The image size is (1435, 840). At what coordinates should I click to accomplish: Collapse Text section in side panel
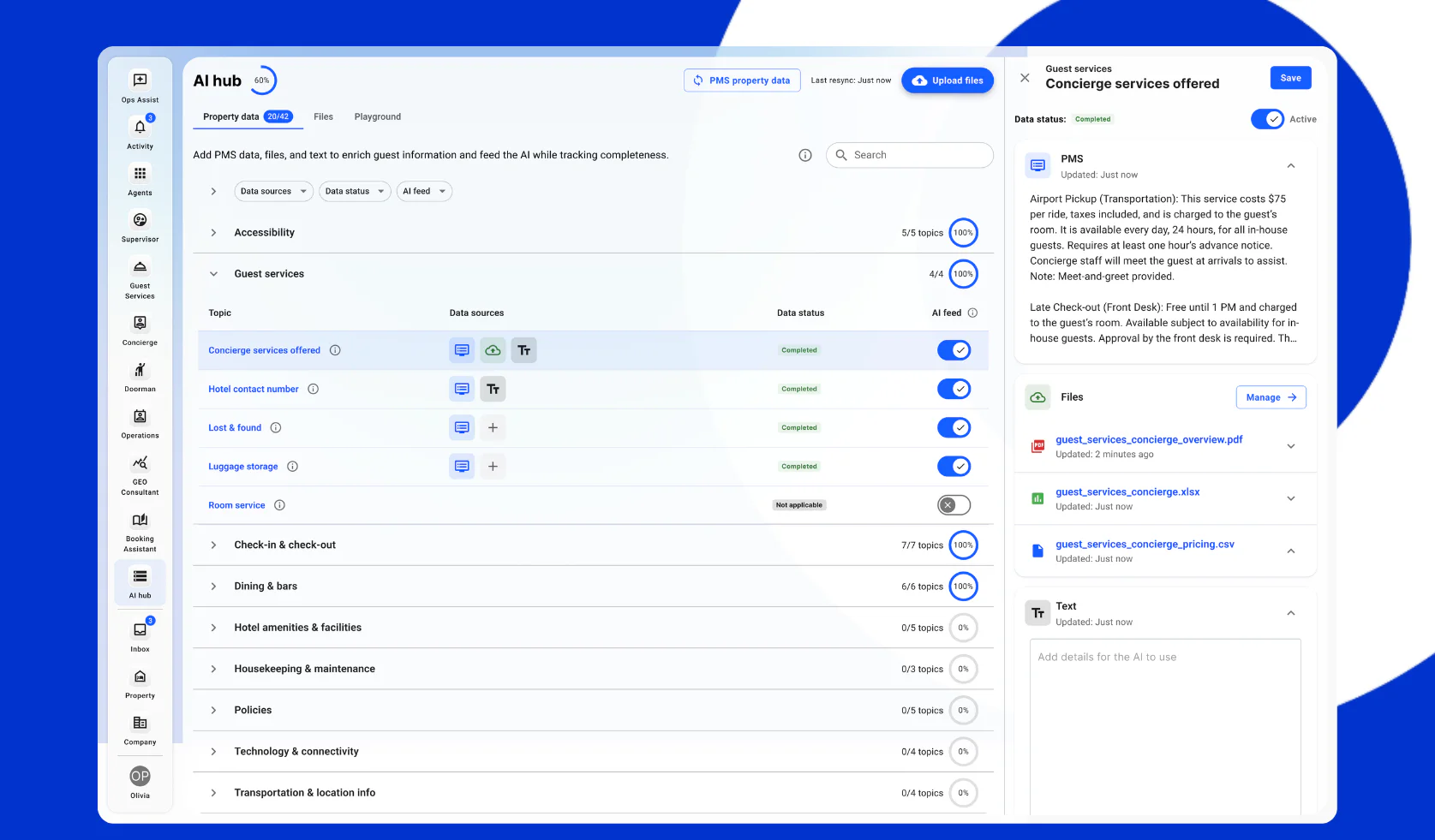1291,613
